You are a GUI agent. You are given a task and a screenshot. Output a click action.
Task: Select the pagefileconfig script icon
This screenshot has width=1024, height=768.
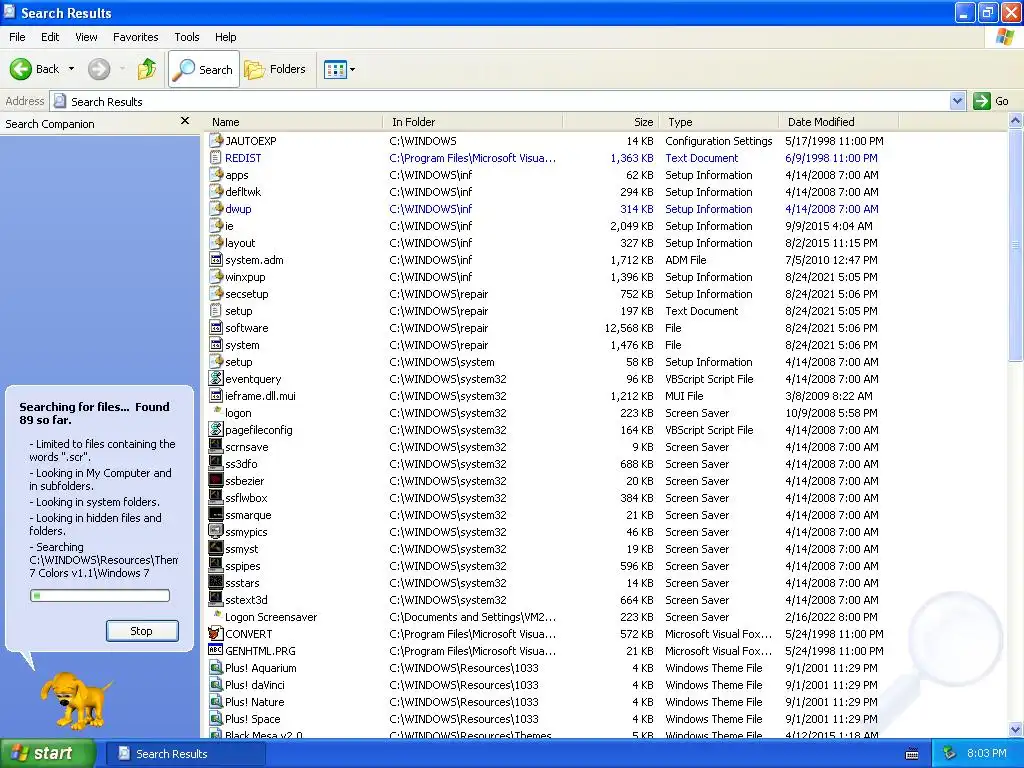point(216,429)
